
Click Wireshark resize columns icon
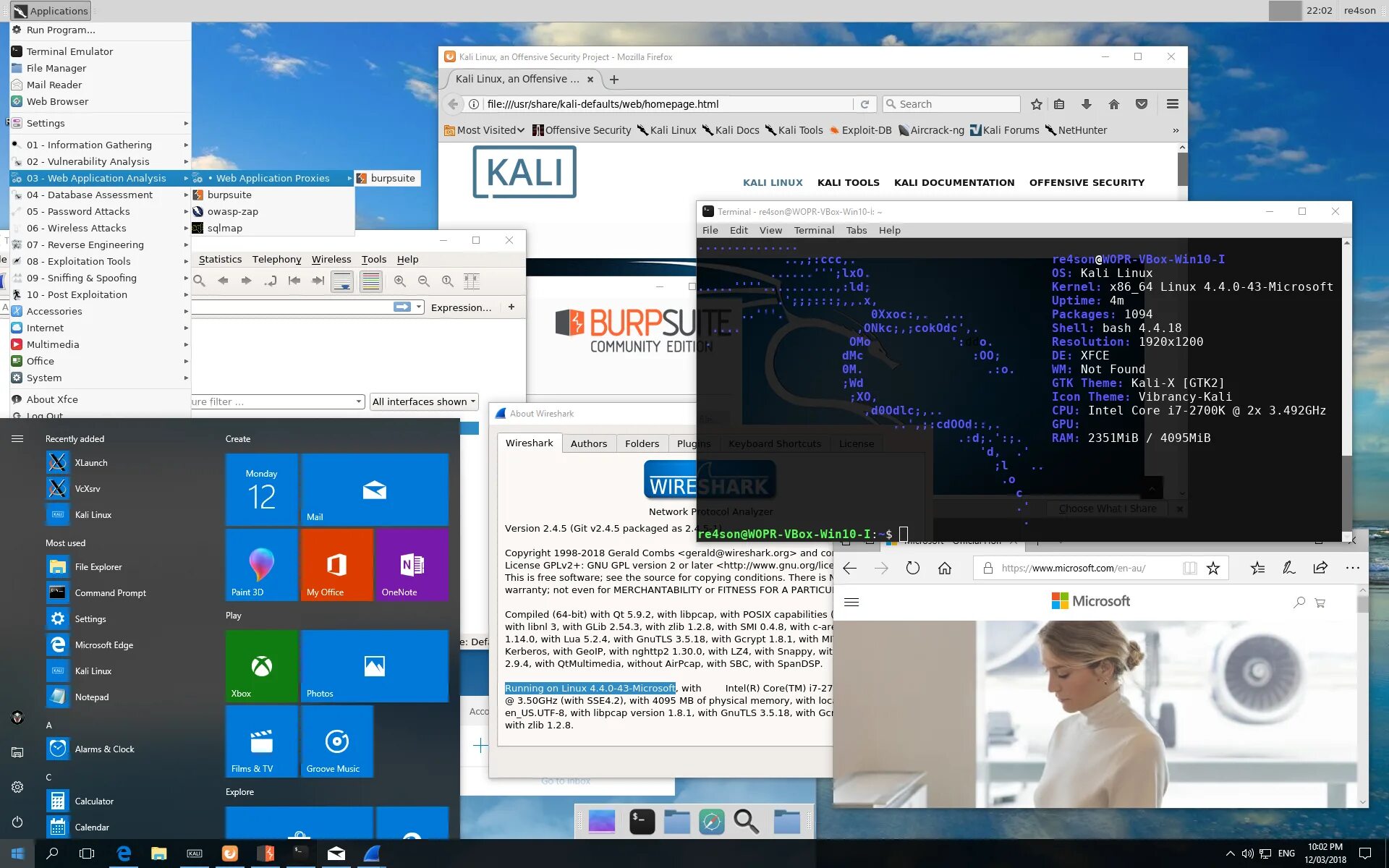[x=472, y=281]
